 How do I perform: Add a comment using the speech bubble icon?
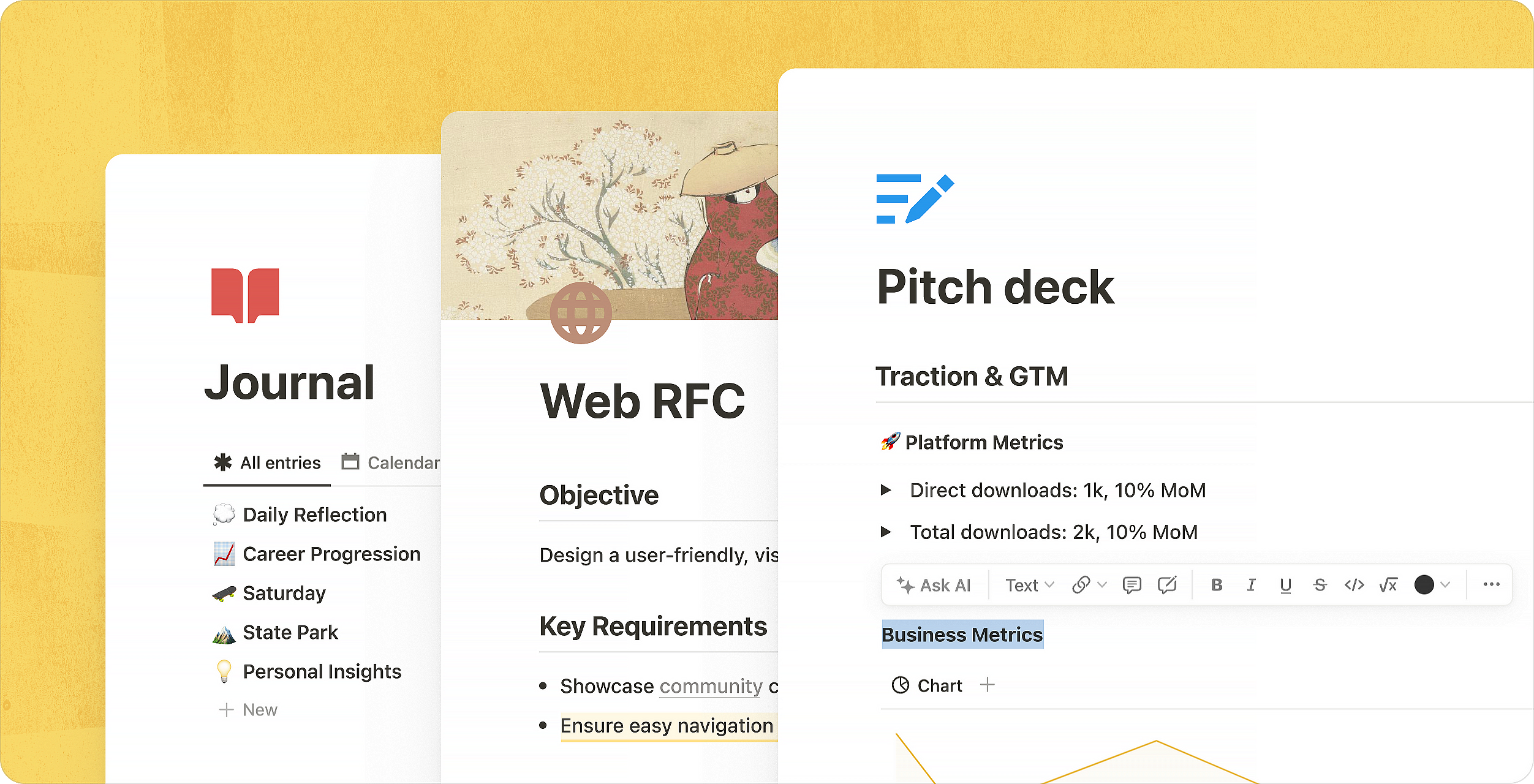click(1132, 585)
